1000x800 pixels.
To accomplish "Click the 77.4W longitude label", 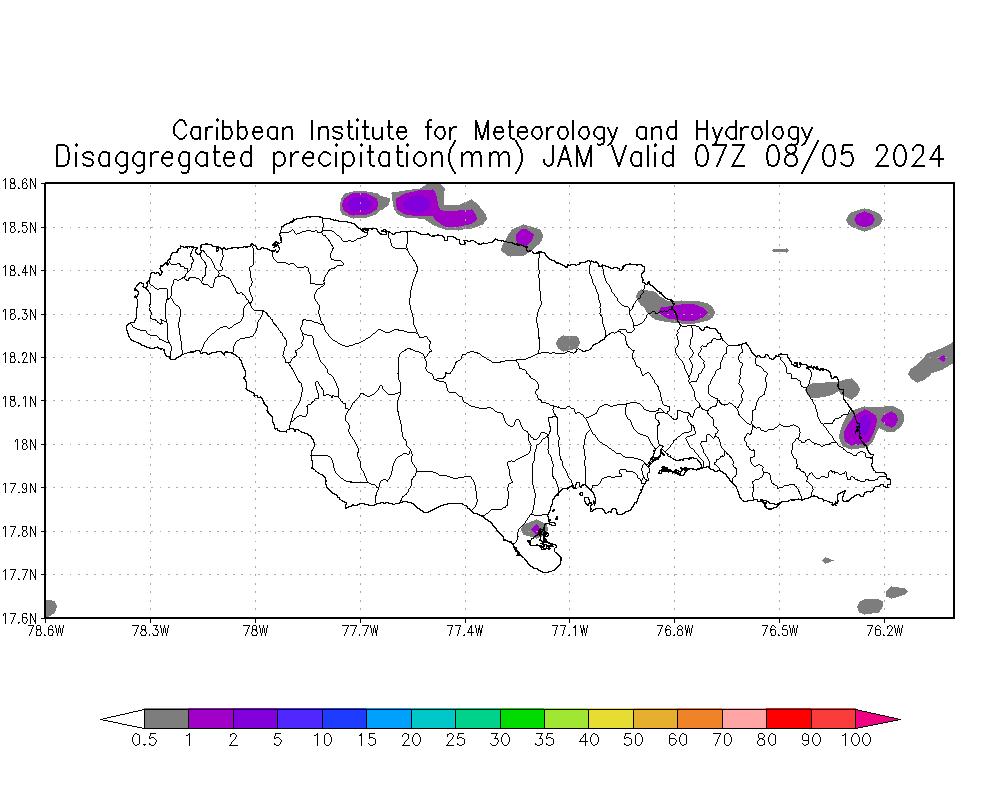I will click(x=465, y=631).
